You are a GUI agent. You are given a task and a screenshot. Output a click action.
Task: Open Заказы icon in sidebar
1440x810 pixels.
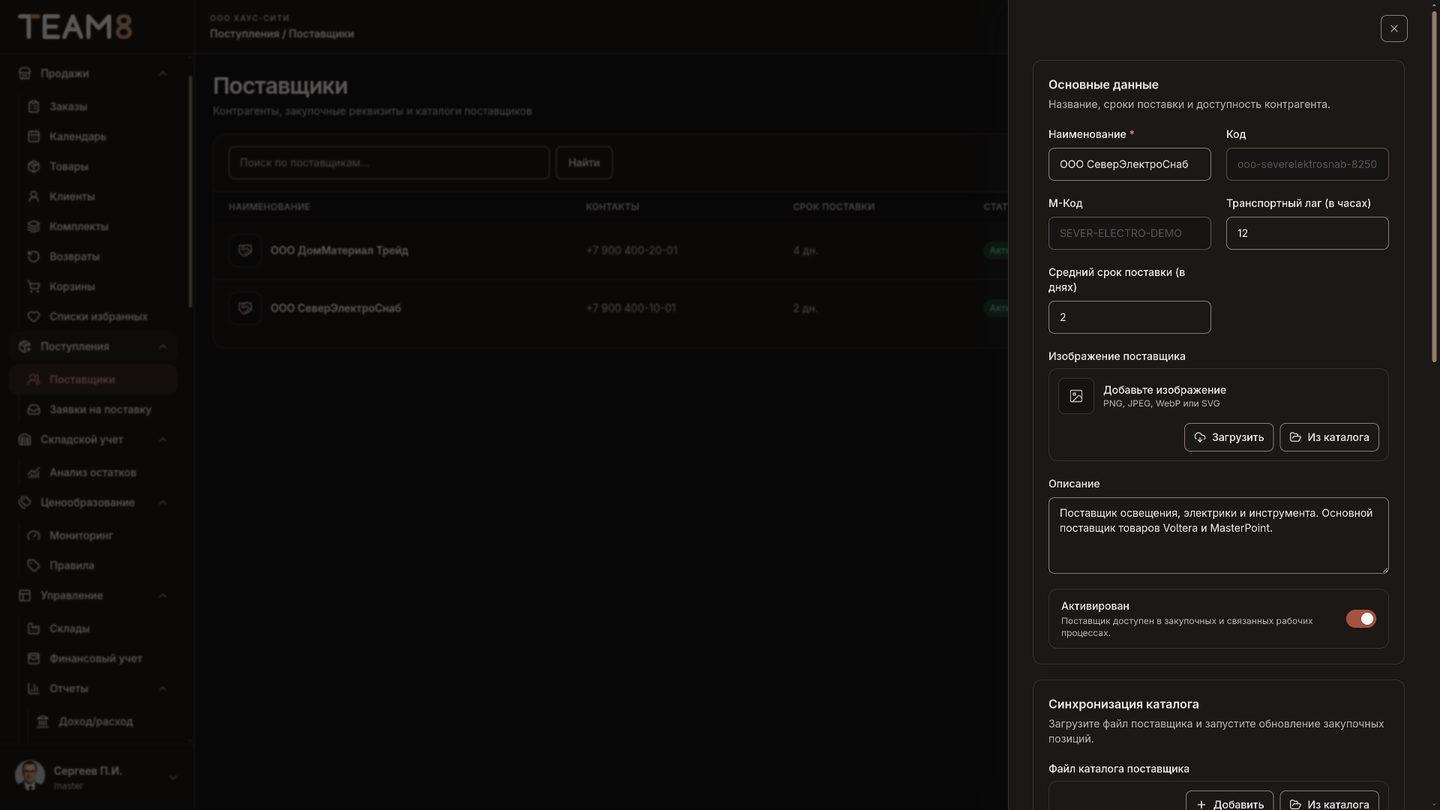(34, 106)
